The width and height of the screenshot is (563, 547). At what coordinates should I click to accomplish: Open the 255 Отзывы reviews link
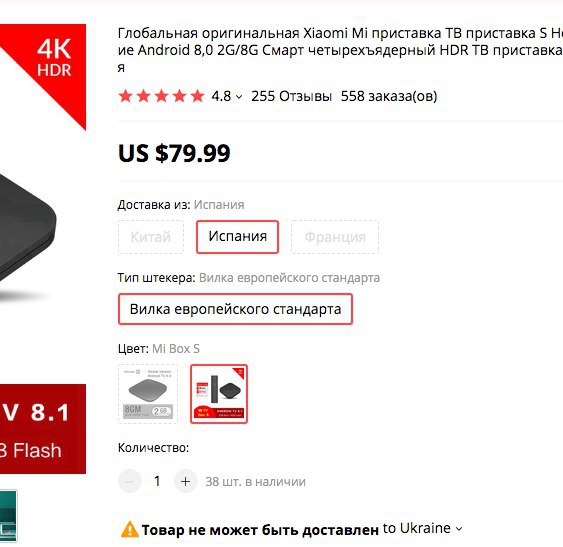(x=291, y=96)
